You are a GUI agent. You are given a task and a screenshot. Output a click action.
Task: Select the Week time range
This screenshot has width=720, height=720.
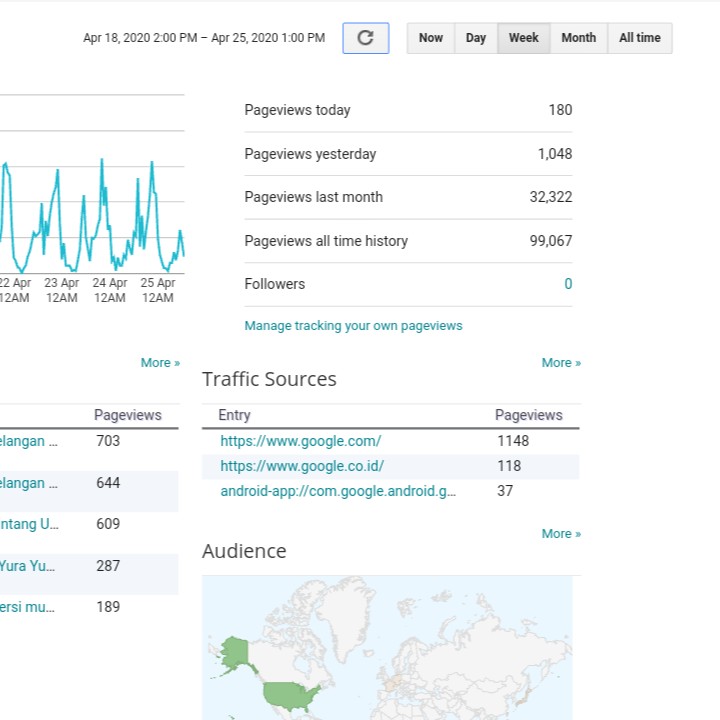[523, 38]
